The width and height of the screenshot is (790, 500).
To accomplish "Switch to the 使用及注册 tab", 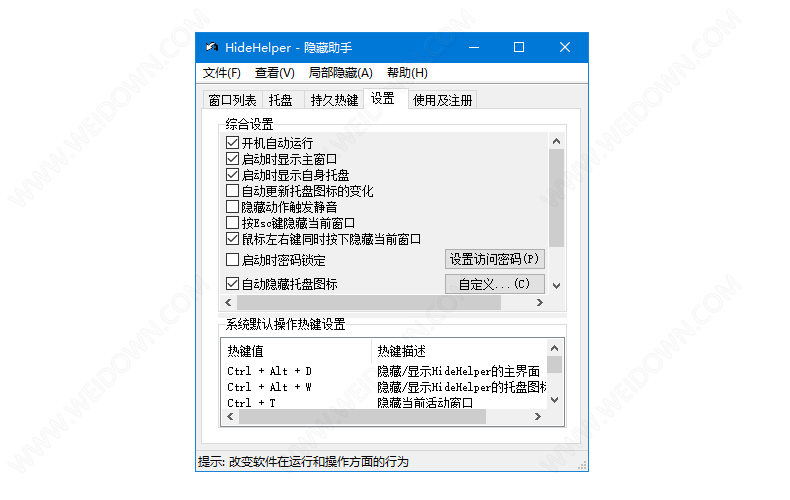I will click(442, 100).
